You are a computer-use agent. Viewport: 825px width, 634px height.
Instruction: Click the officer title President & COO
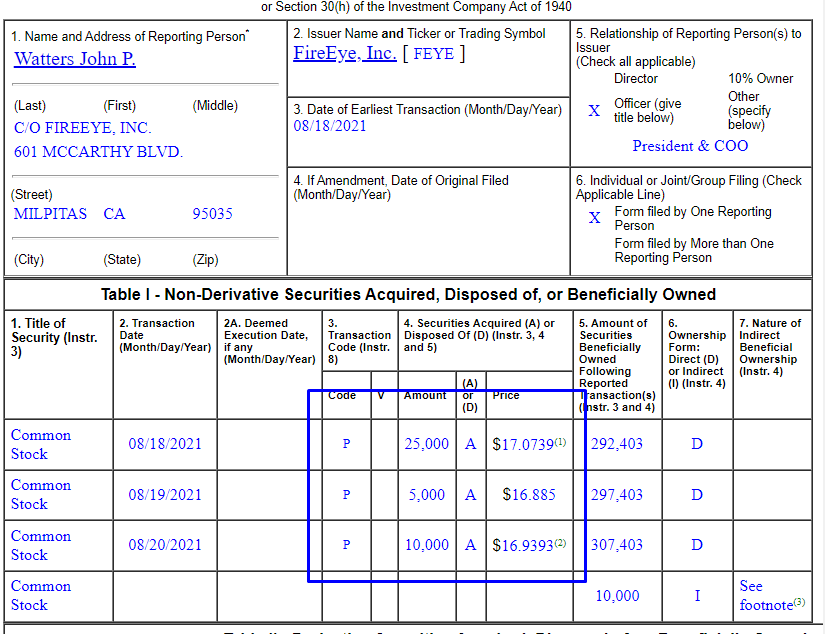click(690, 146)
